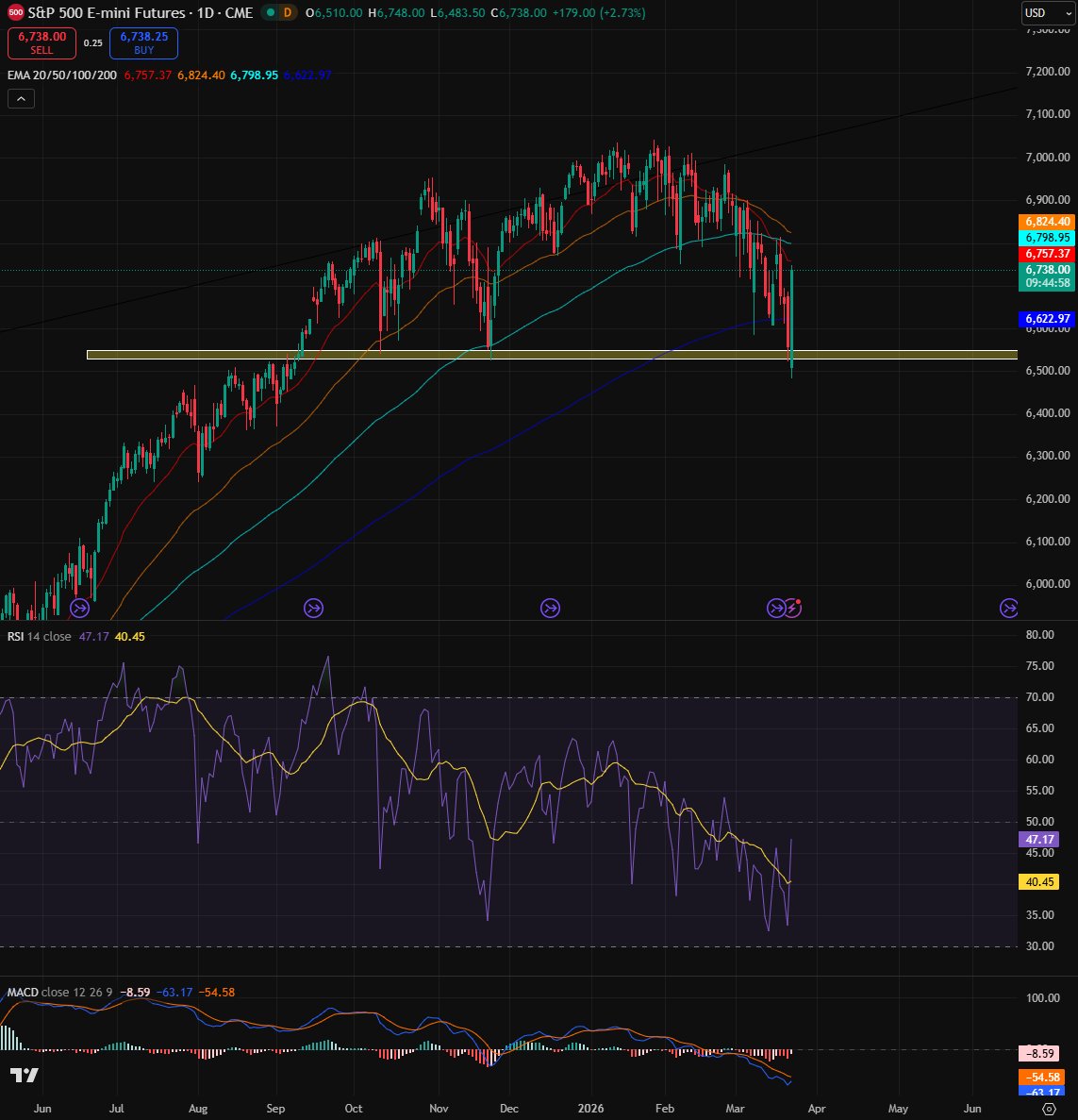Click the high price H6,748.00

(x=396, y=13)
